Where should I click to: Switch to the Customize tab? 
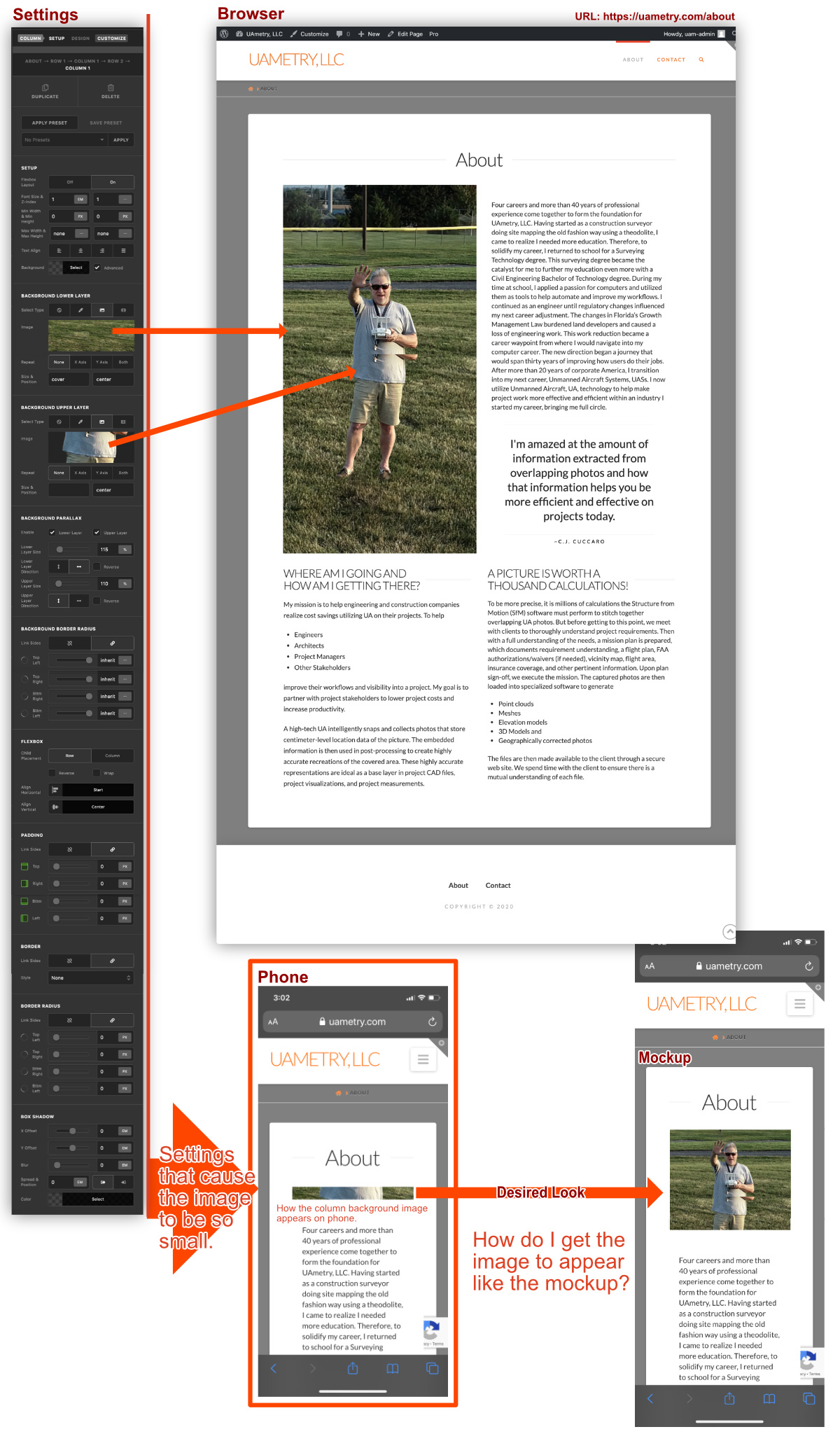(x=112, y=39)
